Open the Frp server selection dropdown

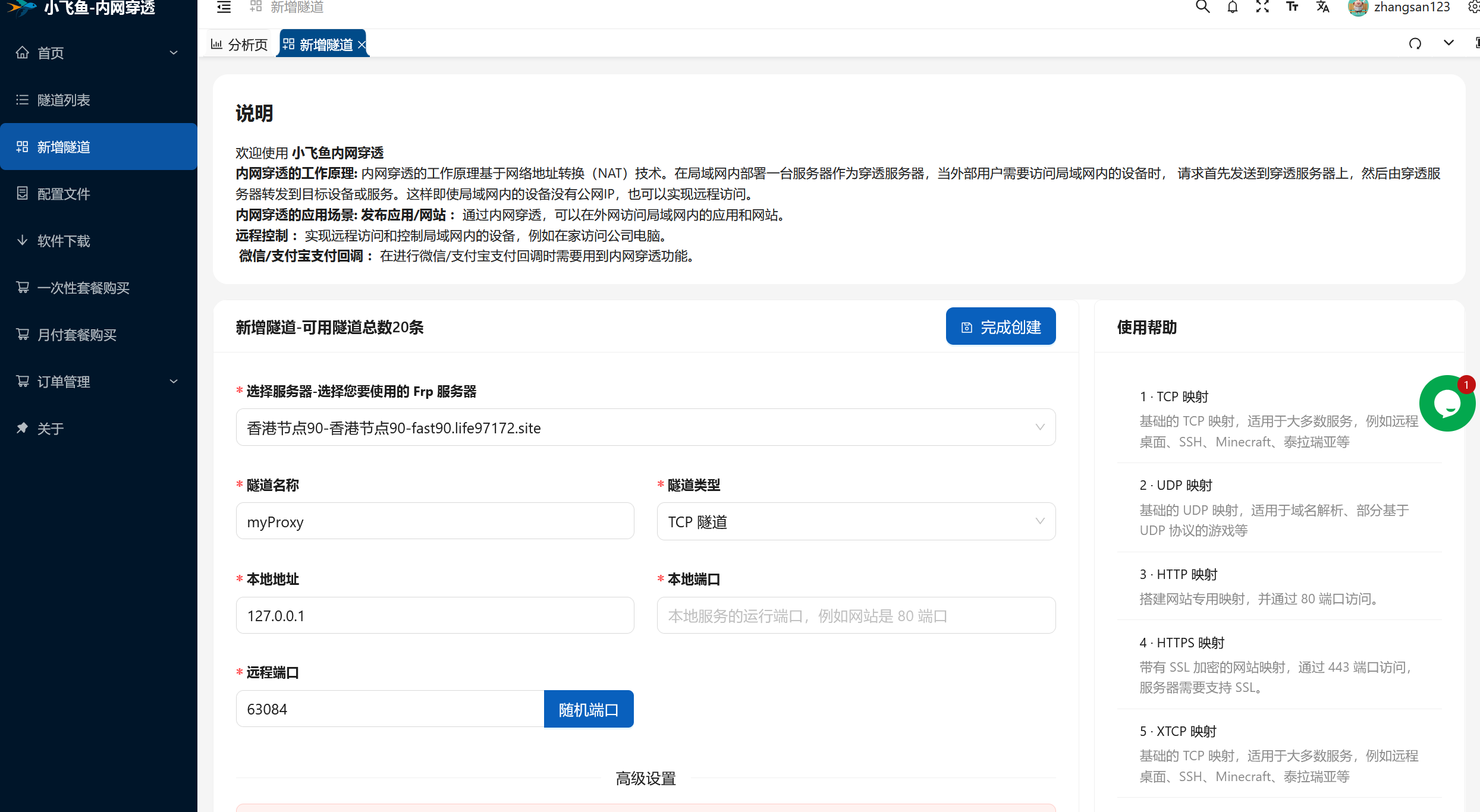tap(645, 427)
